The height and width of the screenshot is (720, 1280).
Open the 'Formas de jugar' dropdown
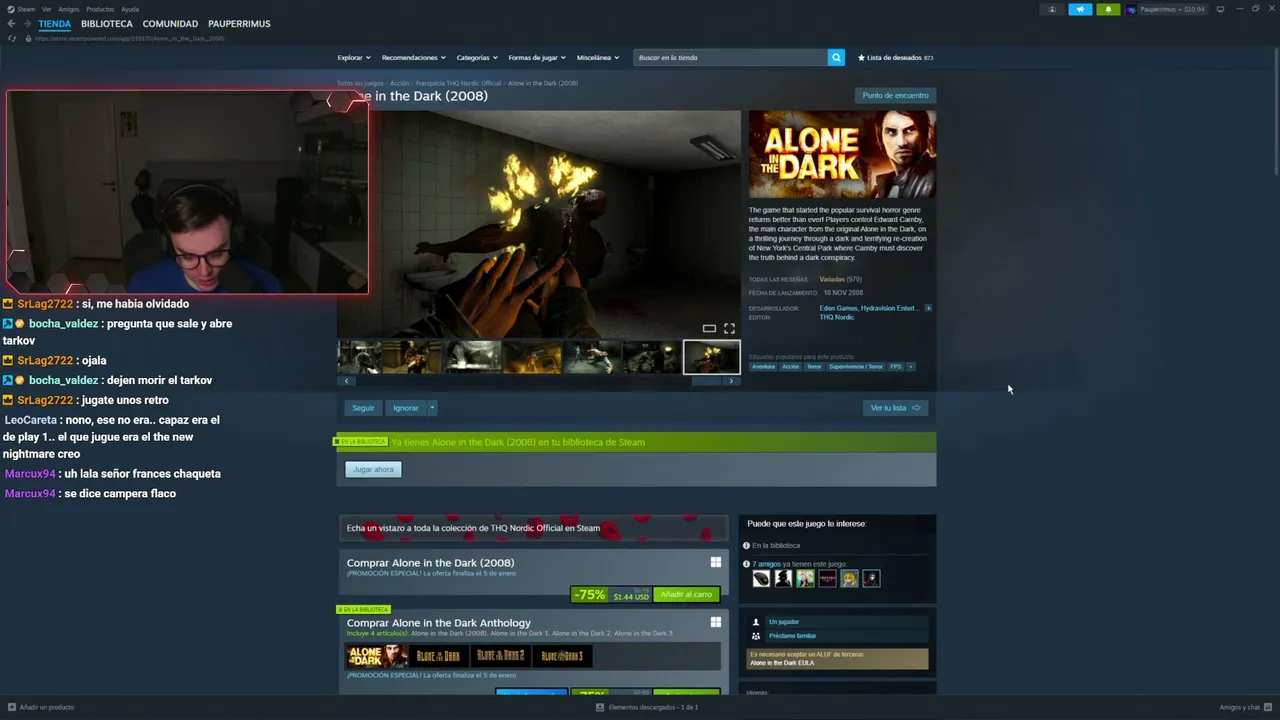(x=537, y=58)
